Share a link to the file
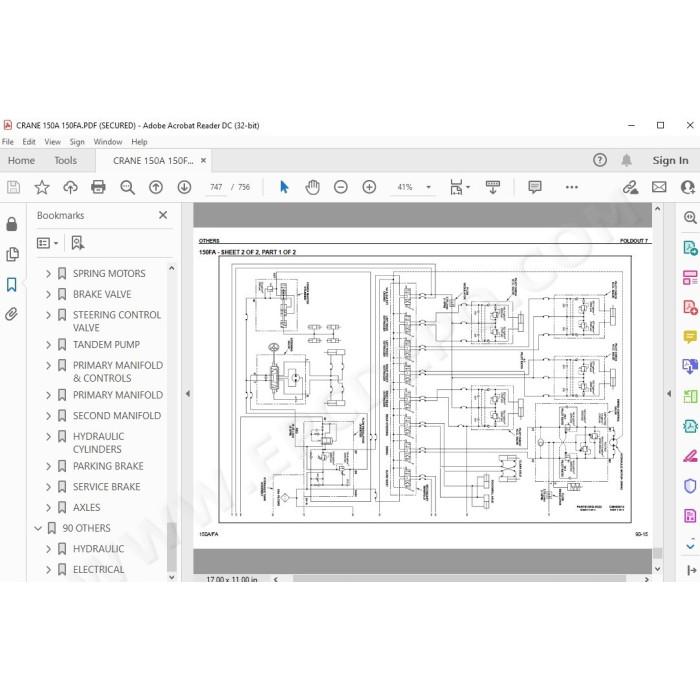700x700 pixels. [x=630, y=187]
